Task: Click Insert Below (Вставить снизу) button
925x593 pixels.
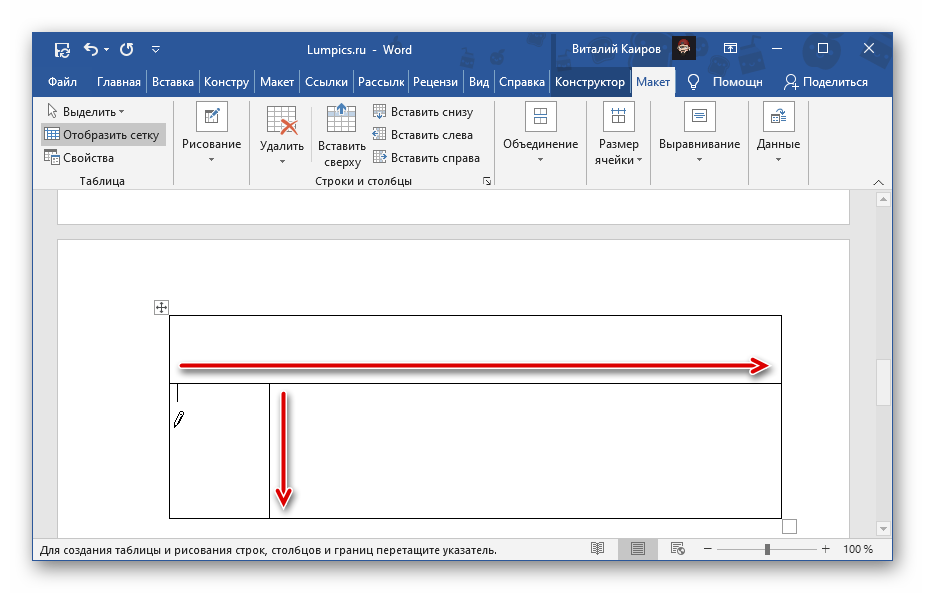Action: click(423, 112)
